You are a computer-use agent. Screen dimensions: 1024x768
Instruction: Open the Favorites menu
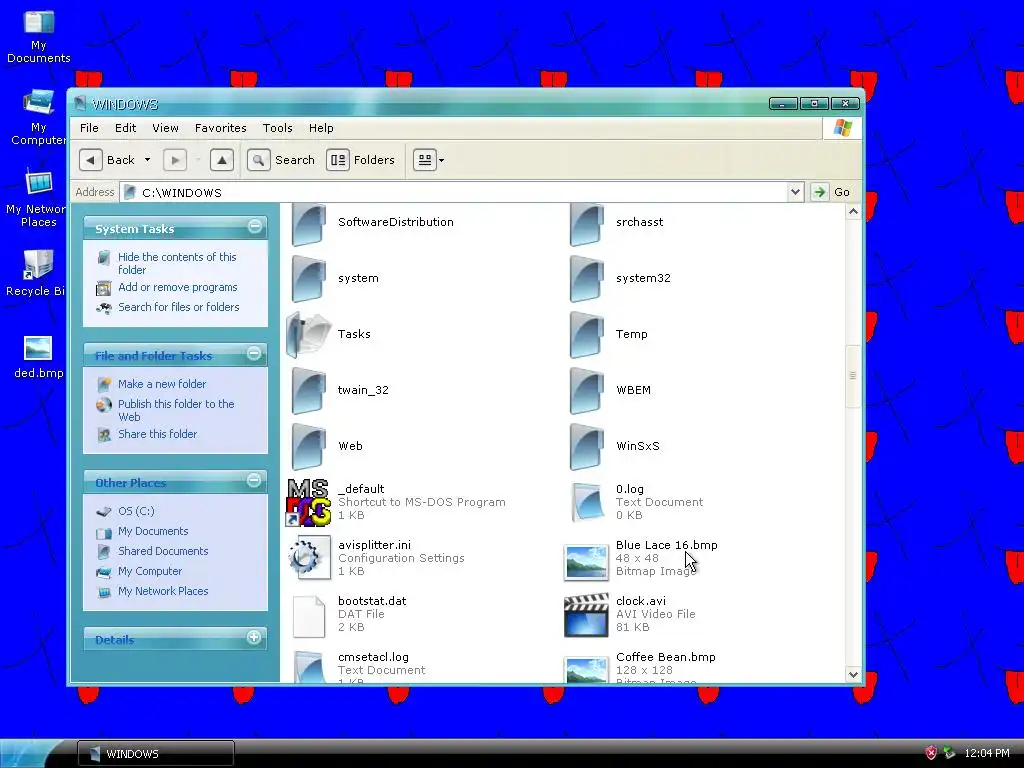point(221,128)
